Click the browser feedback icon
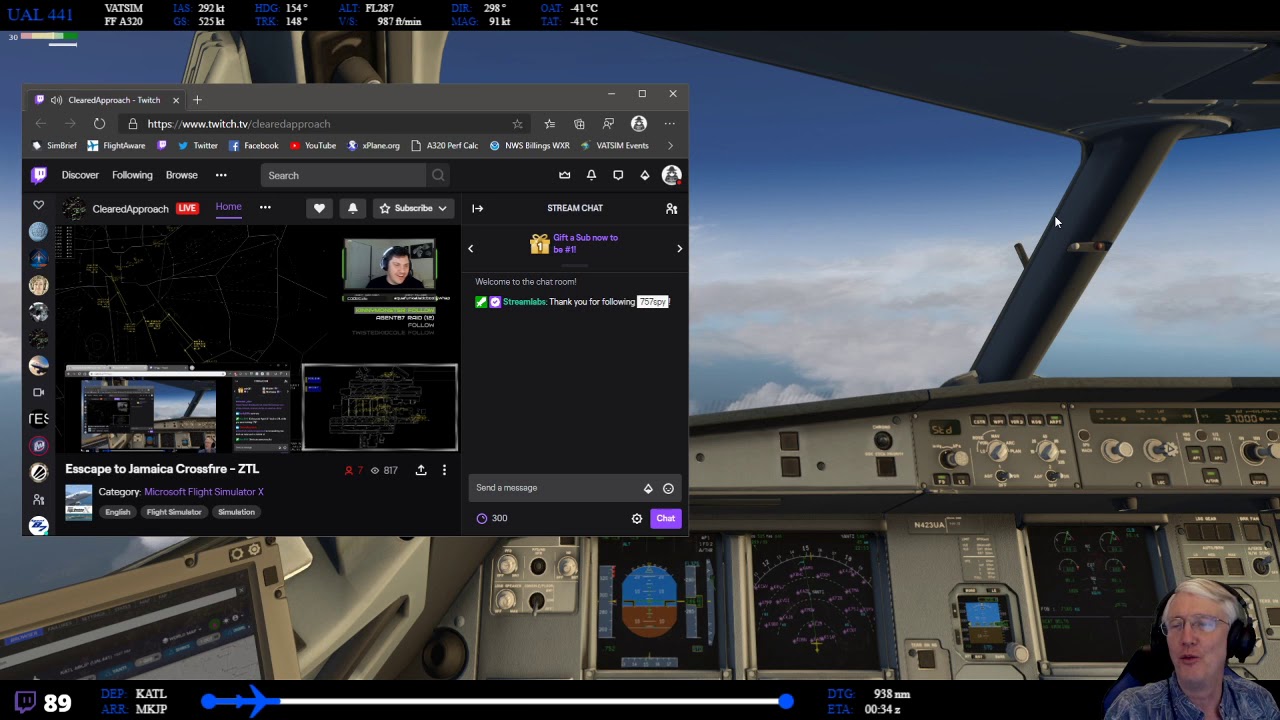The width and height of the screenshot is (1280, 720). pos(608,124)
